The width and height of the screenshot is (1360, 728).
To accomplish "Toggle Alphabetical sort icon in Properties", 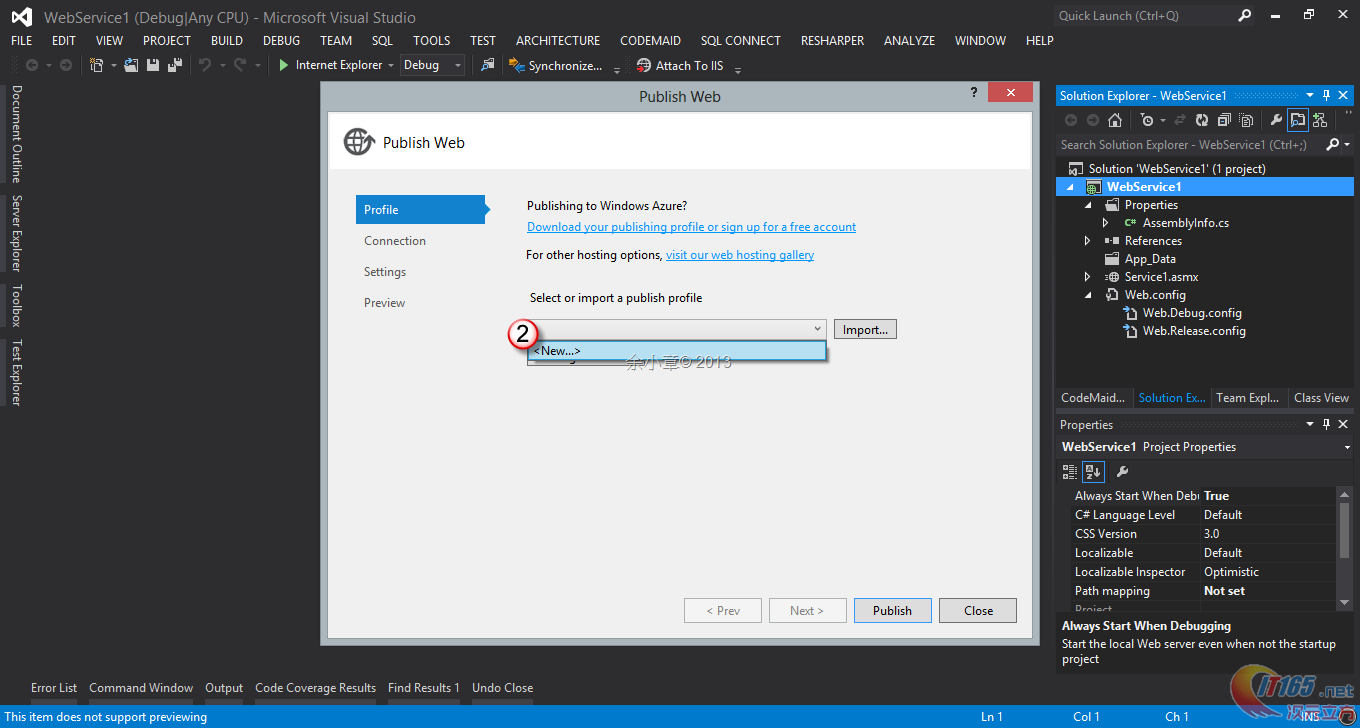I will tap(1093, 471).
